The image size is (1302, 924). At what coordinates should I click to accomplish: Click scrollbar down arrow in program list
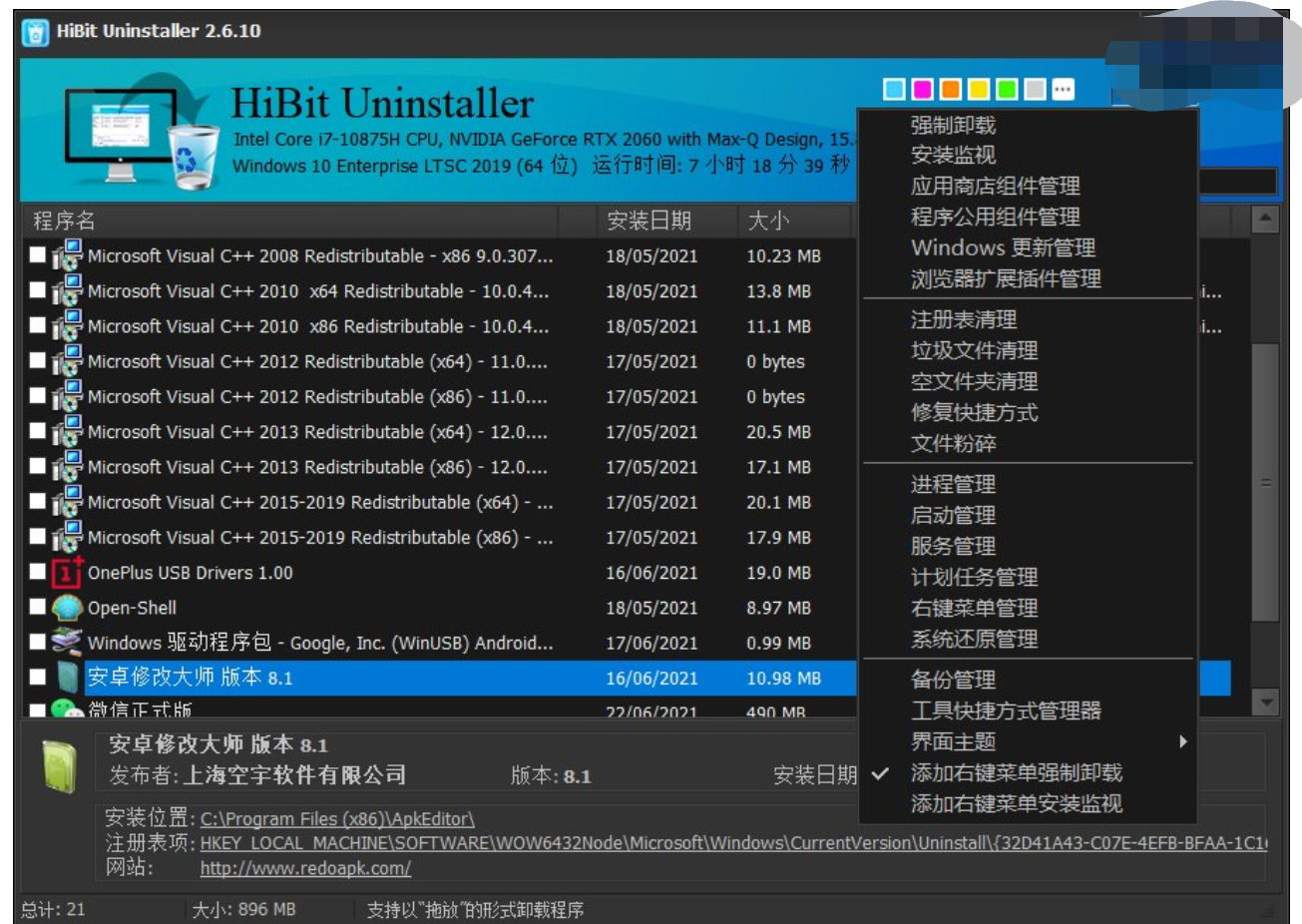(1265, 701)
